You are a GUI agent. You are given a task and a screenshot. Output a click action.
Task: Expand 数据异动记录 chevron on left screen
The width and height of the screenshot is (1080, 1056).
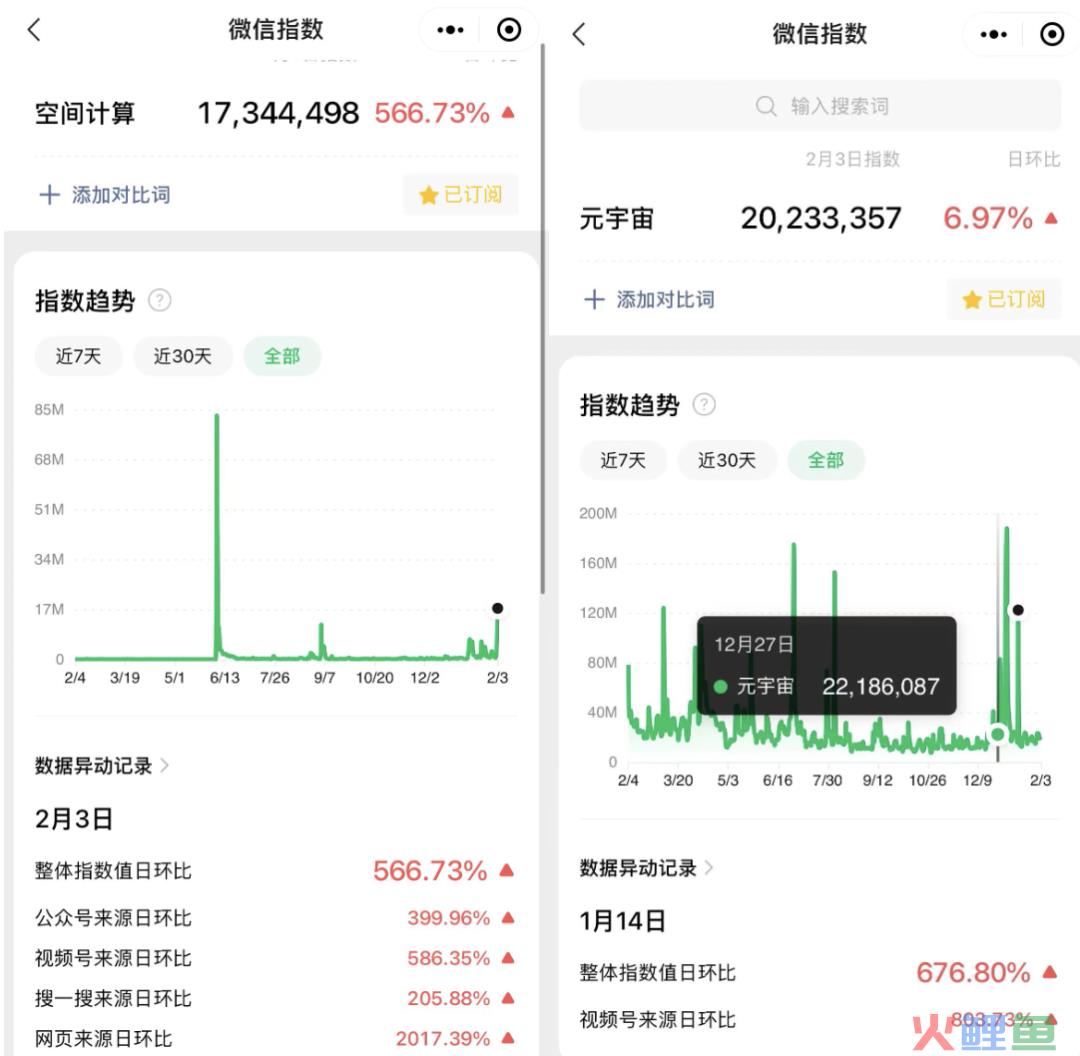(x=165, y=765)
